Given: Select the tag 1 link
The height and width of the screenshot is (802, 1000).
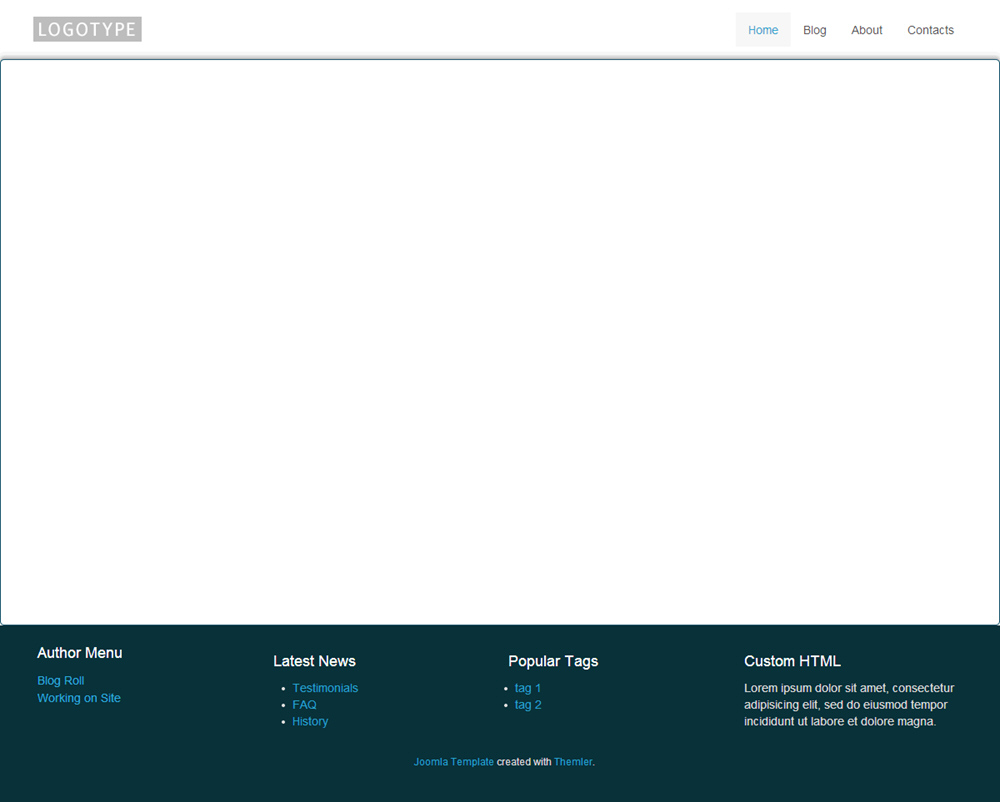Looking at the screenshot, I should click(x=527, y=688).
